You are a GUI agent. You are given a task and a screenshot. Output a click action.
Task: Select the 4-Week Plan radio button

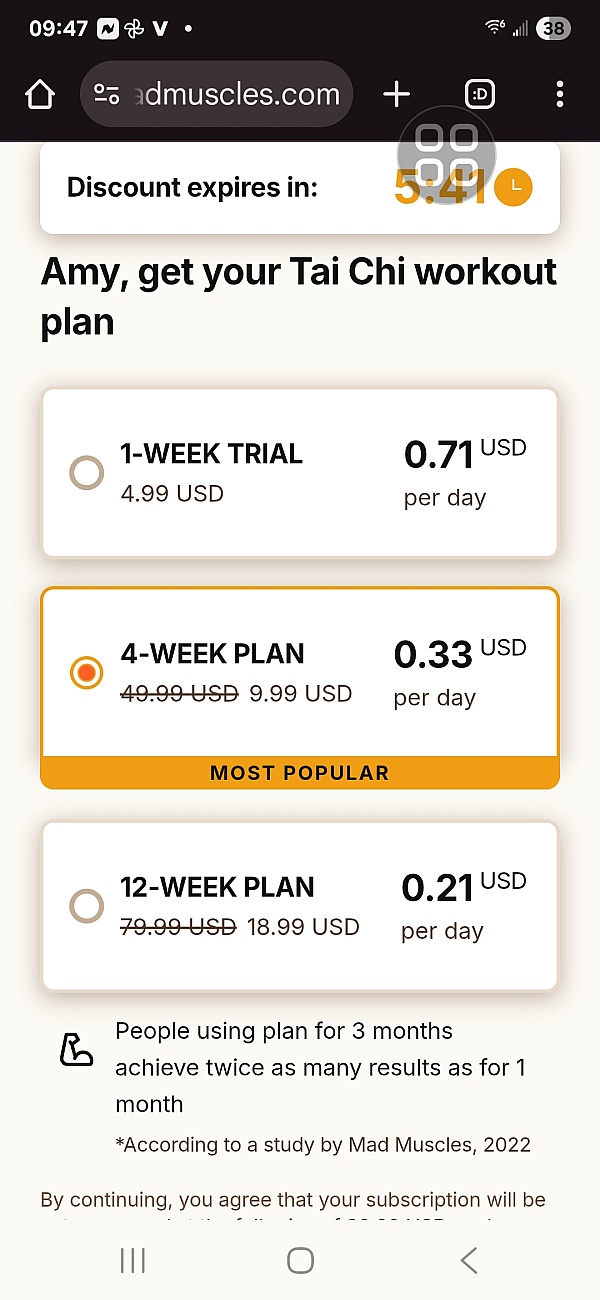pyautogui.click(x=87, y=673)
